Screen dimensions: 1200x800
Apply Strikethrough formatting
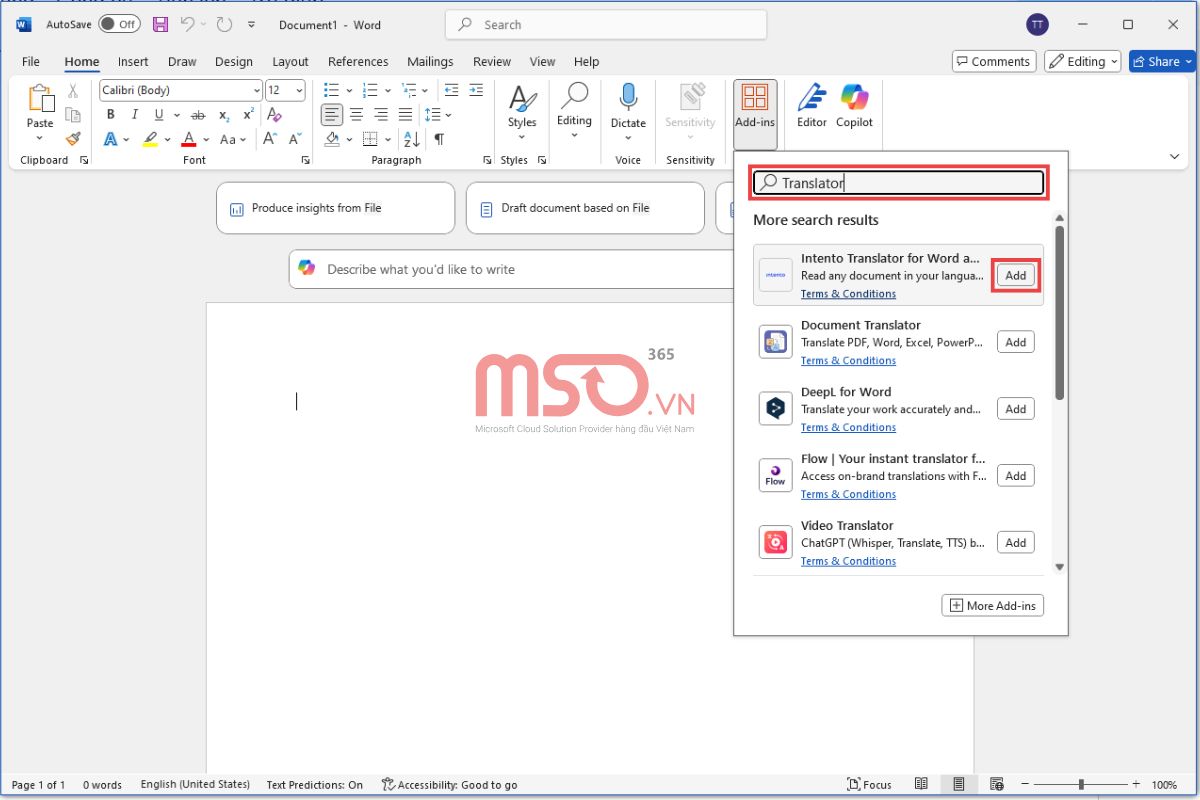point(198,115)
